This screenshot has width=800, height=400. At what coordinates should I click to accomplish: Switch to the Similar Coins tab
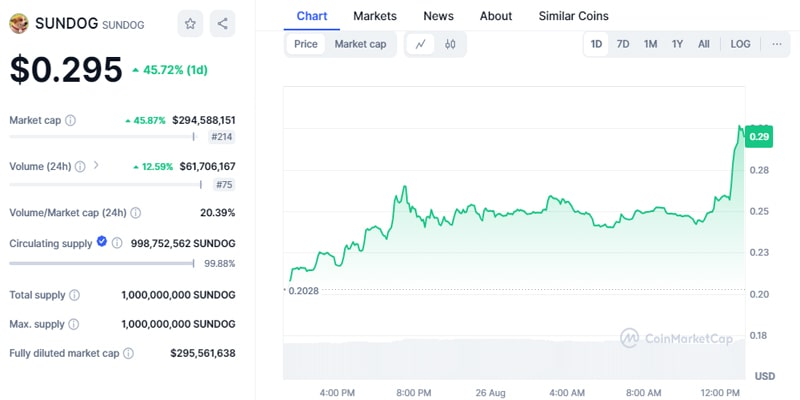(x=573, y=16)
